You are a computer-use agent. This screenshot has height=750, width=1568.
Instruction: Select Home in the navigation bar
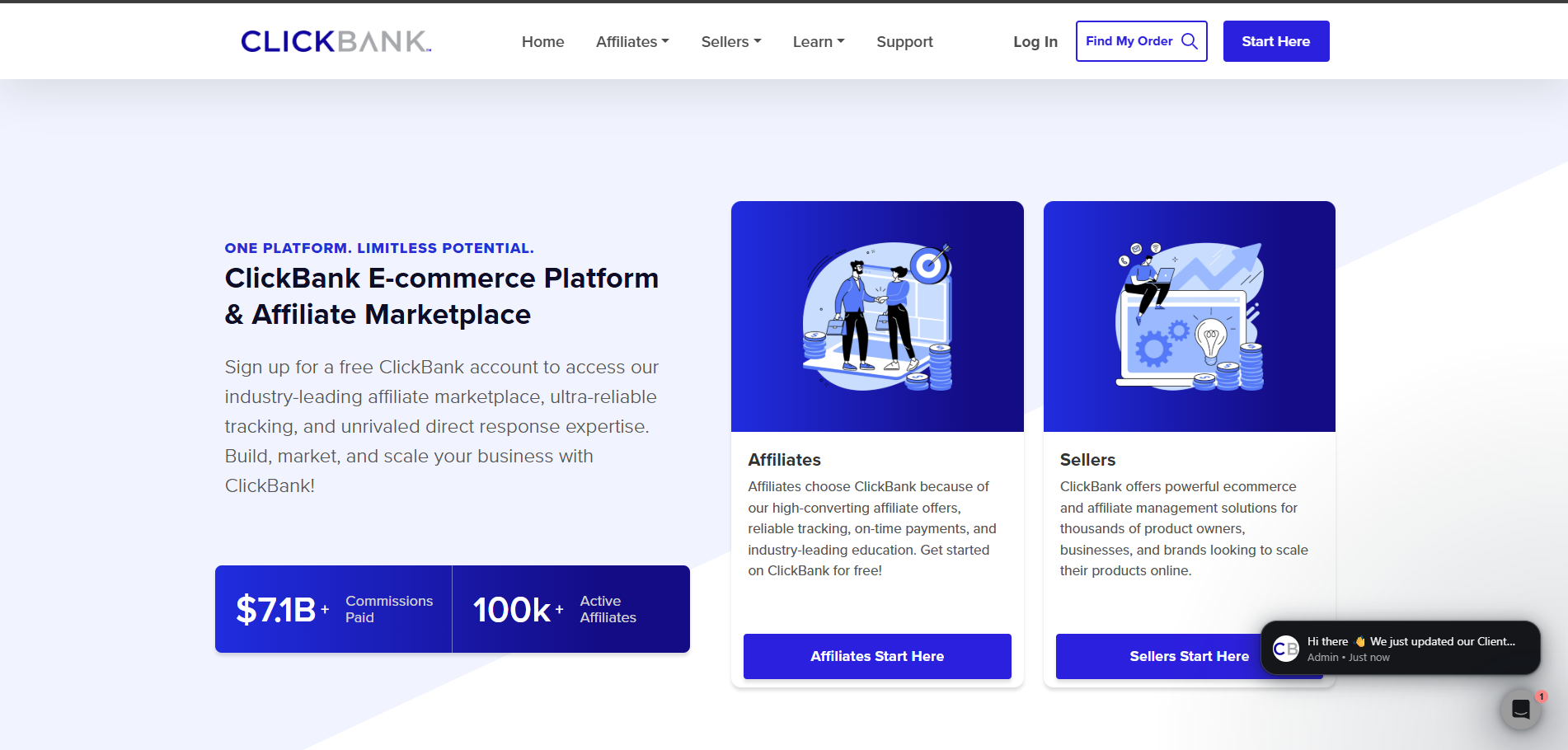click(542, 41)
